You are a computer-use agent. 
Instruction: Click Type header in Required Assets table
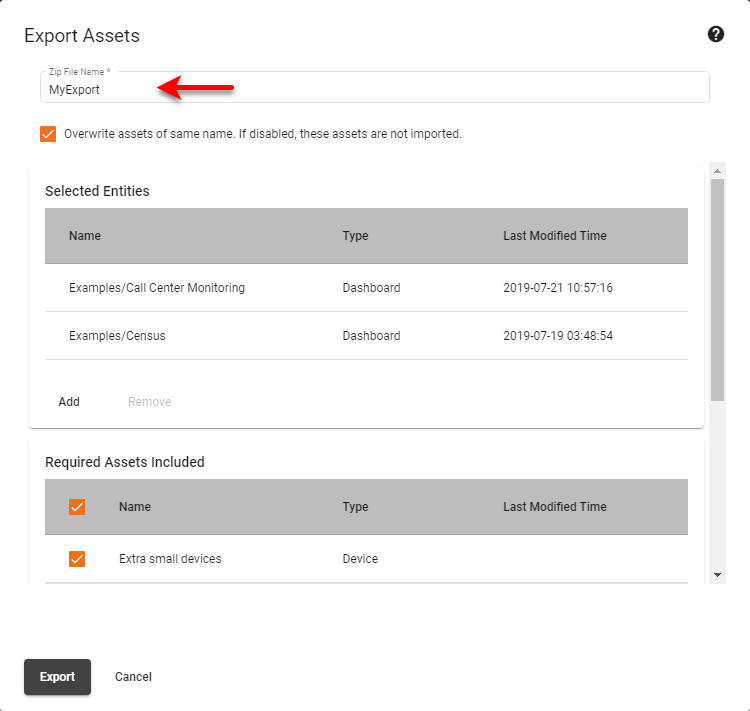(x=355, y=507)
